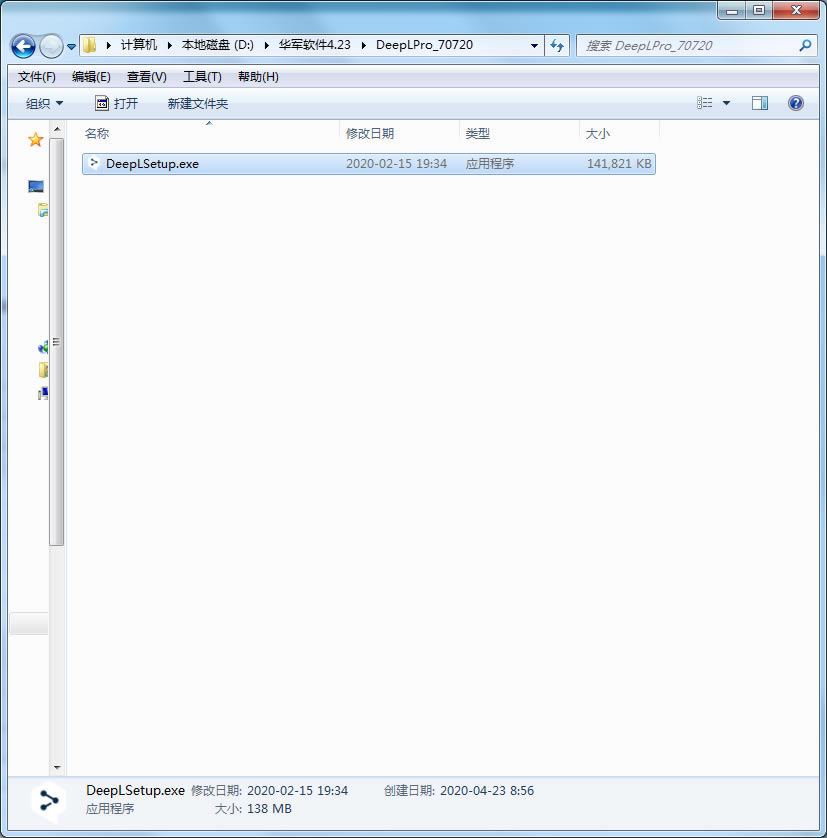Click 大小: 138 MB in details pane

coord(253,809)
